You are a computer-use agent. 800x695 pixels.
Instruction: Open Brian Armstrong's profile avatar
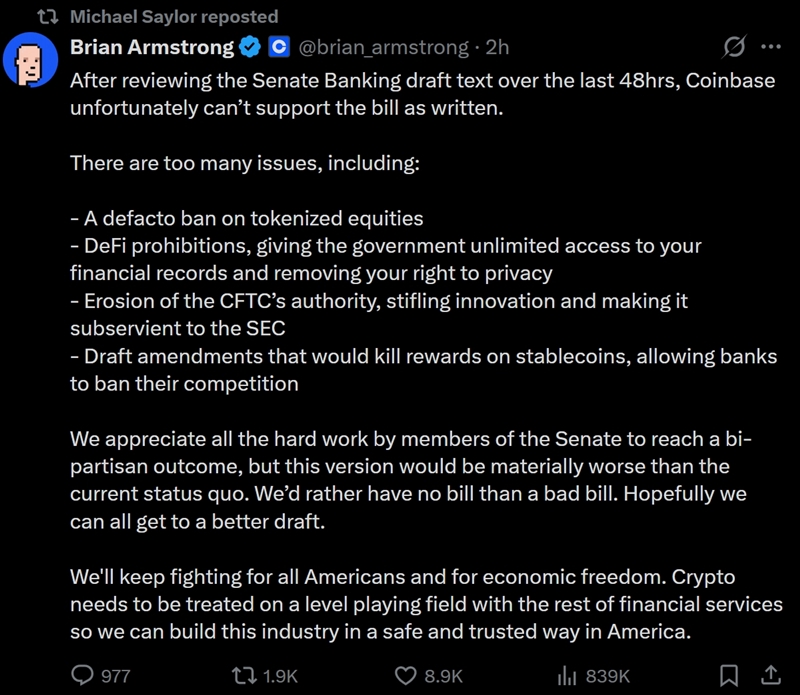(x=30, y=62)
